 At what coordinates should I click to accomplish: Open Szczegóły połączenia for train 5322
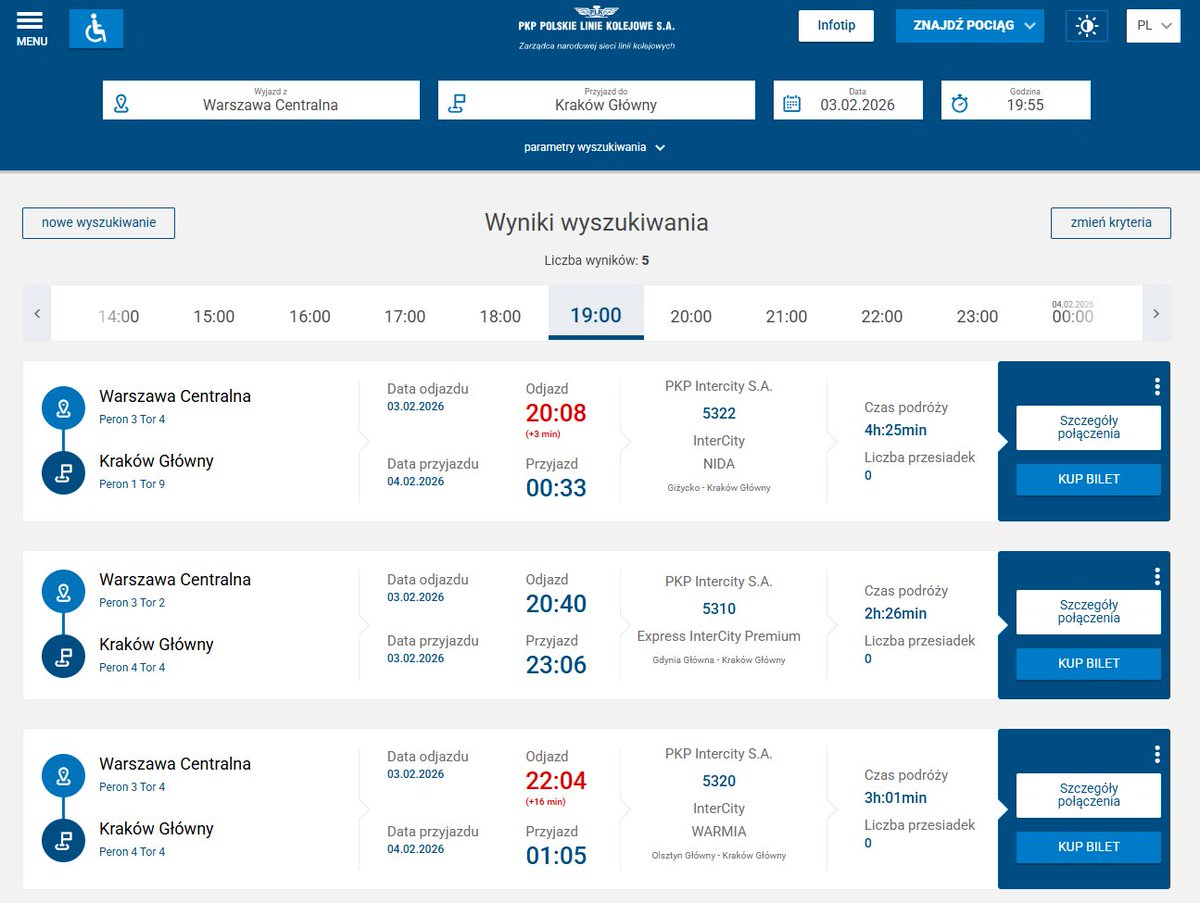(1089, 428)
